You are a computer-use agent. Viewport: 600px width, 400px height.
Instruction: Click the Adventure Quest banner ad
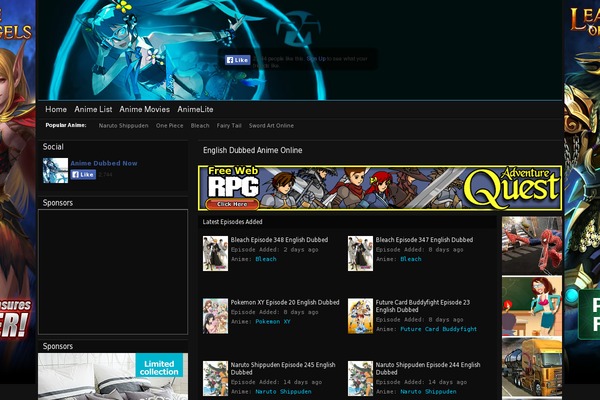[x=380, y=188]
